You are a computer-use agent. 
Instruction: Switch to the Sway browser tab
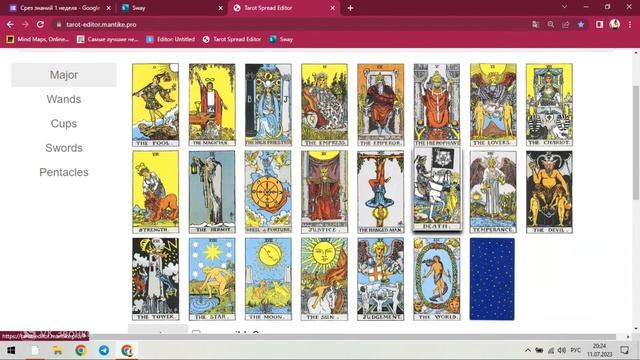[x=171, y=8]
